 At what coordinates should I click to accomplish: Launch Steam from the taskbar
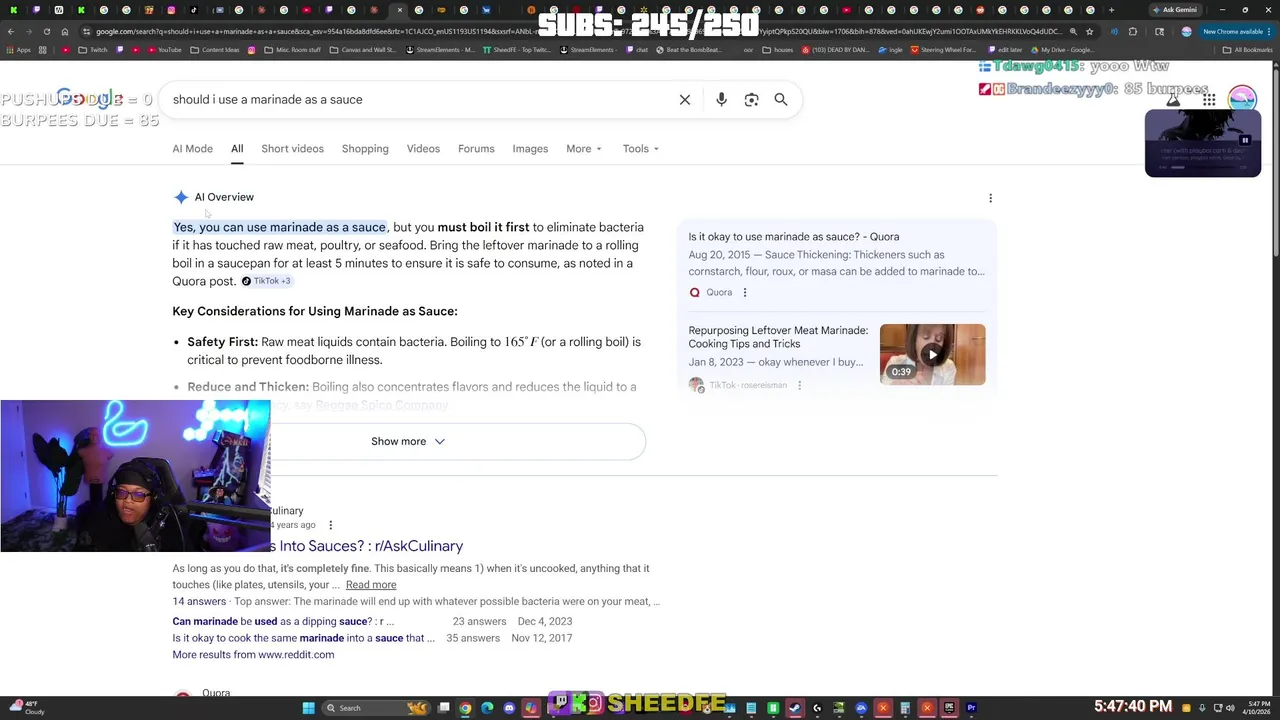(795, 708)
